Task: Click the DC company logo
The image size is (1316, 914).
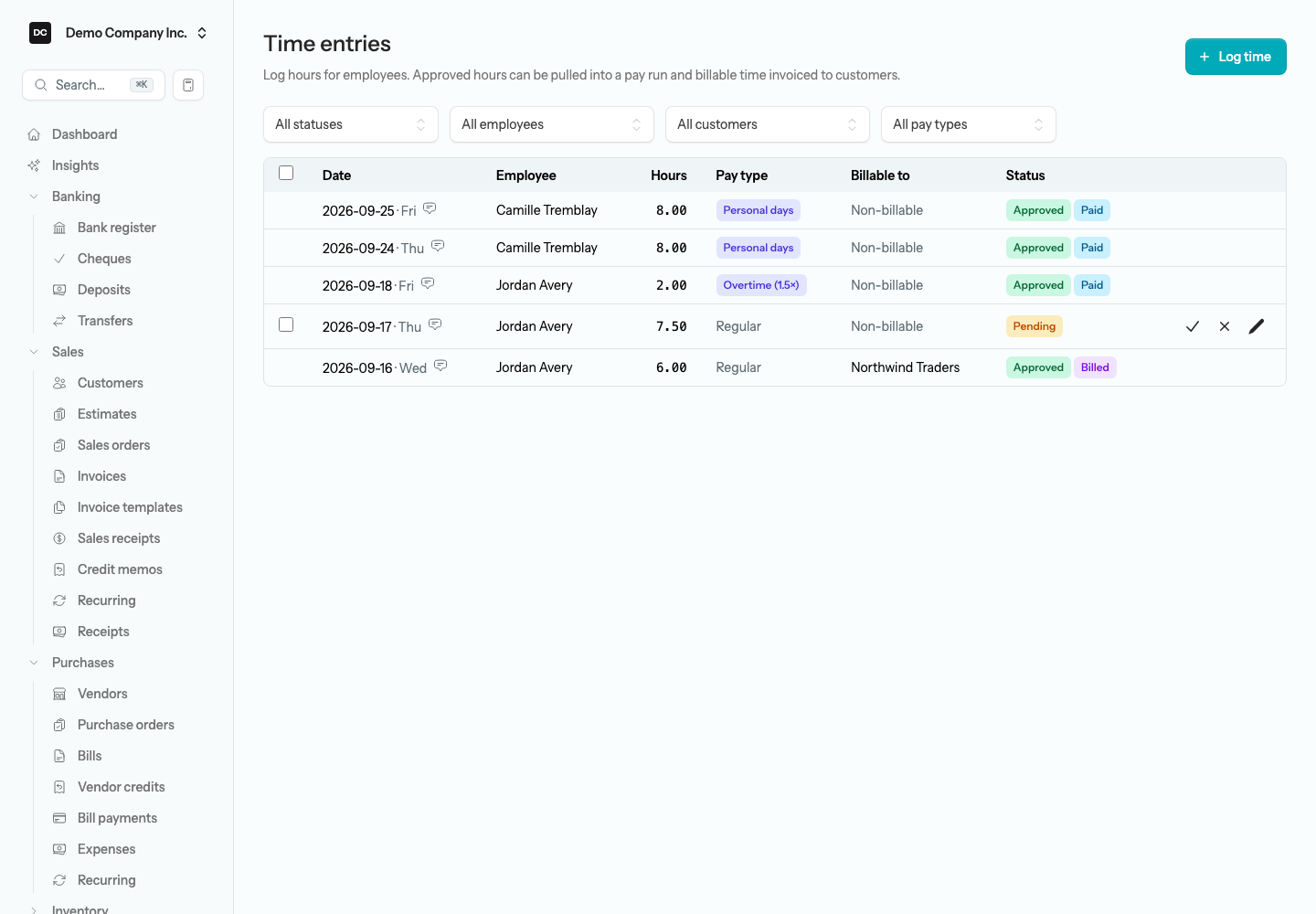Action: pos(40,33)
